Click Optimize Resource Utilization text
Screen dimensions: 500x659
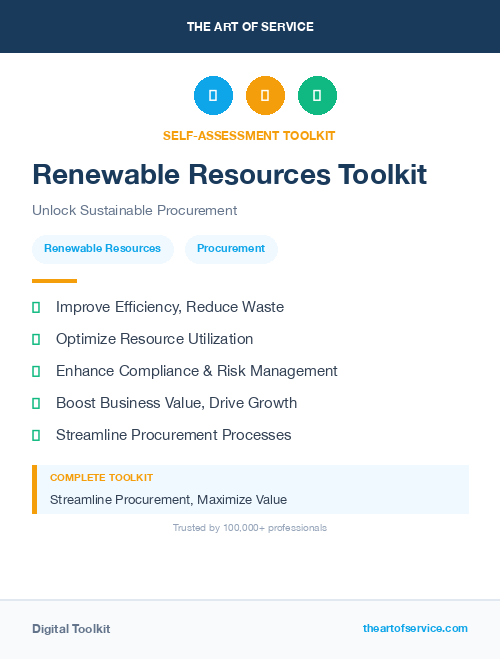click(155, 339)
